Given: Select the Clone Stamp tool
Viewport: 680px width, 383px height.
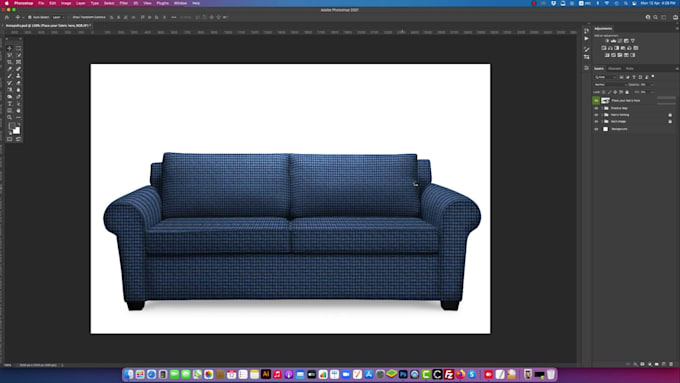Looking at the screenshot, I should (18, 76).
